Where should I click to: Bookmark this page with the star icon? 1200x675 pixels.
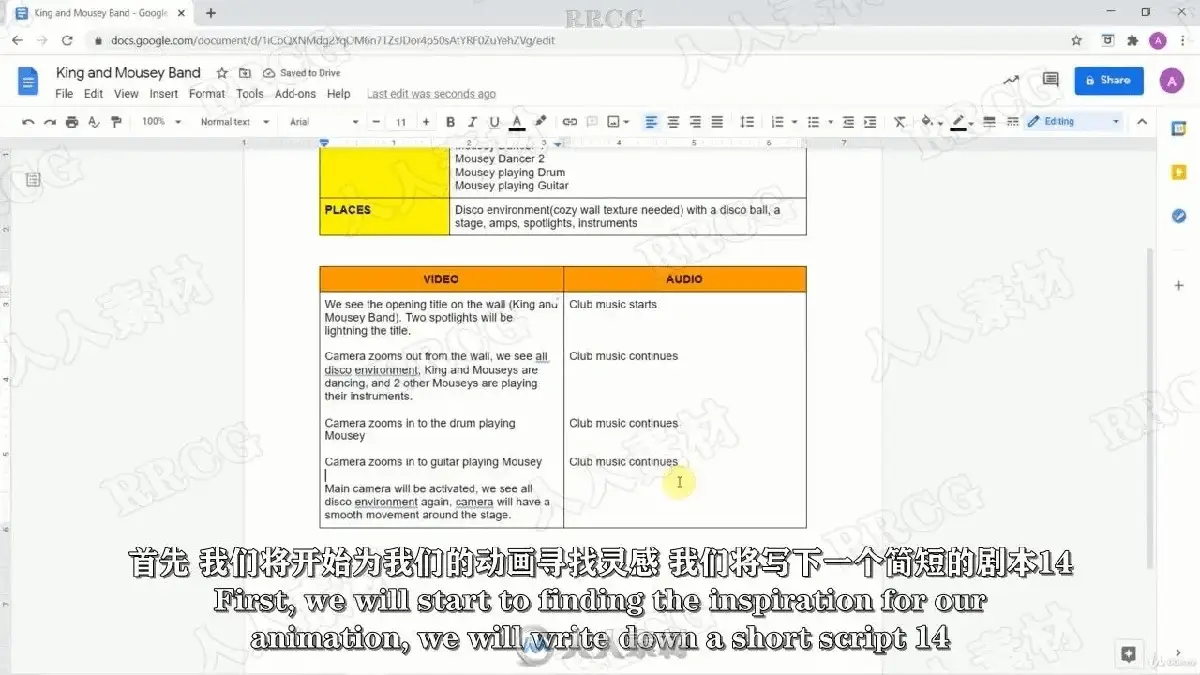pyautogui.click(x=1077, y=41)
